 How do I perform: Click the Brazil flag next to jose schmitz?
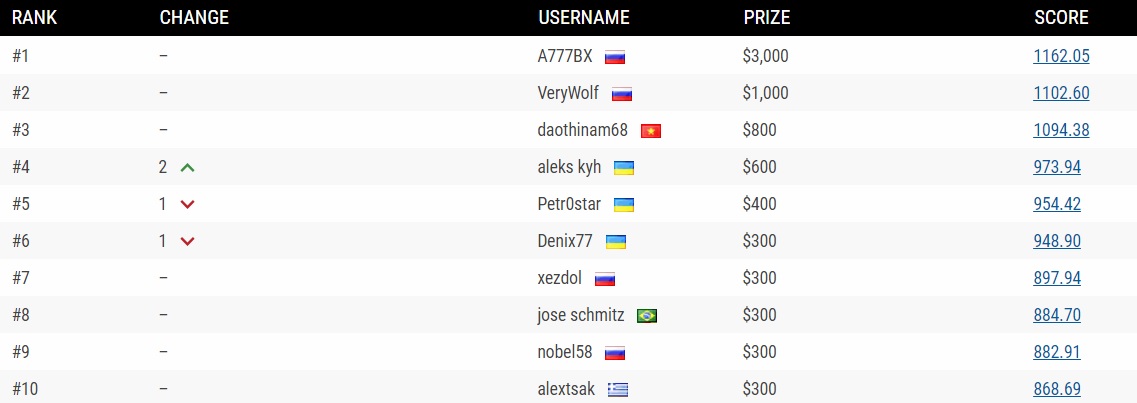click(647, 316)
